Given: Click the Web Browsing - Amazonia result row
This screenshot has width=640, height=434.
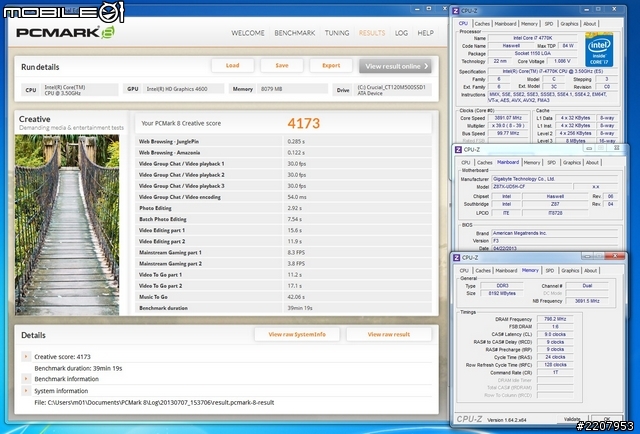Looking at the screenshot, I should [x=283, y=153].
